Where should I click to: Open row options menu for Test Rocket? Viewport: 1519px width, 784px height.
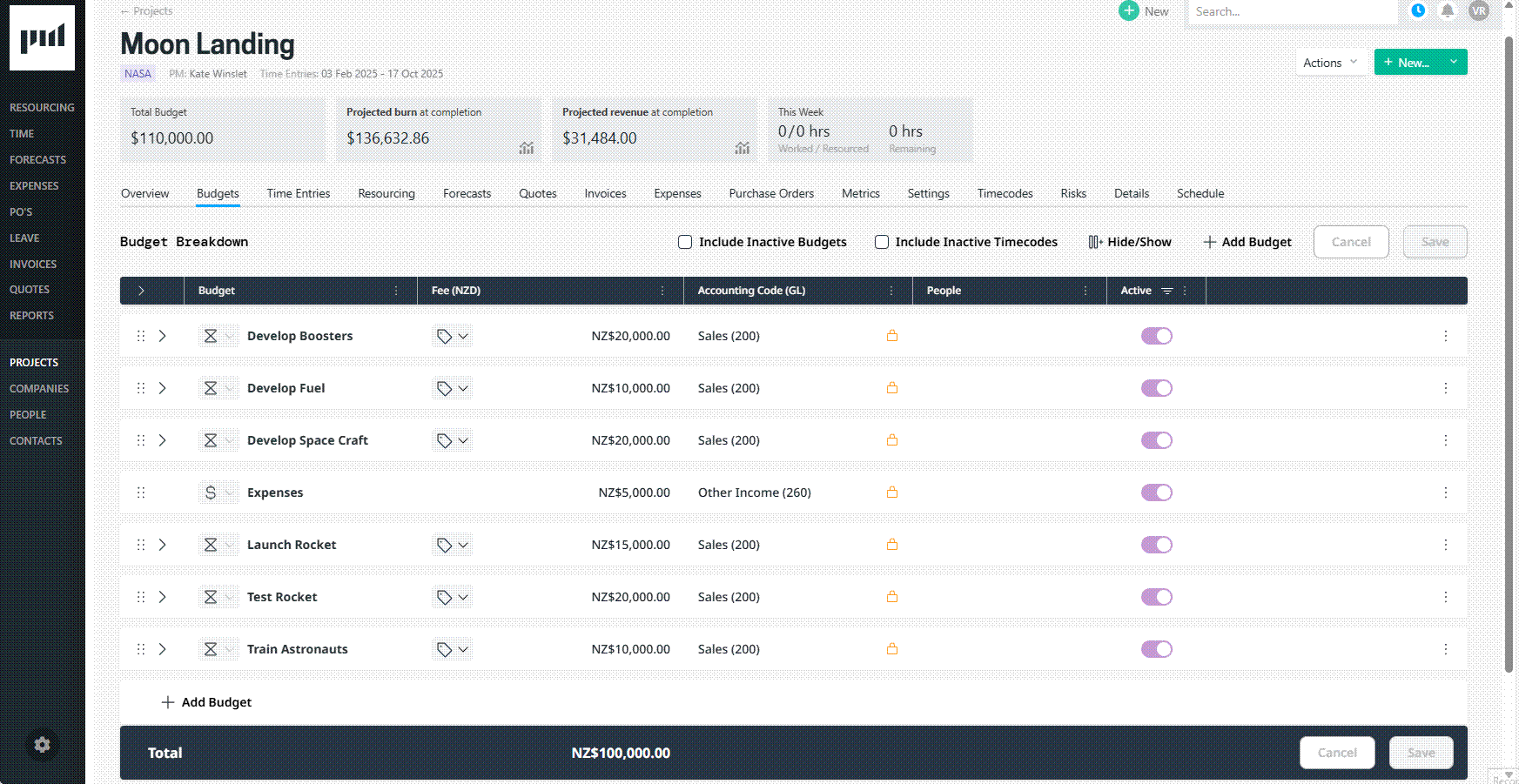pos(1445,597)
